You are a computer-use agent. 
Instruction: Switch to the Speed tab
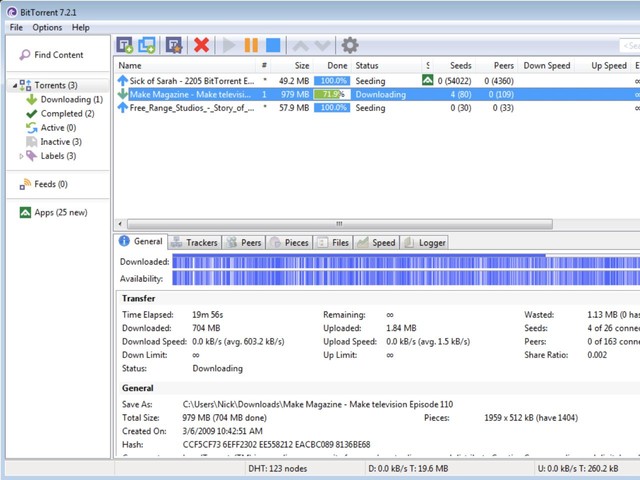[x=376, y=242]
